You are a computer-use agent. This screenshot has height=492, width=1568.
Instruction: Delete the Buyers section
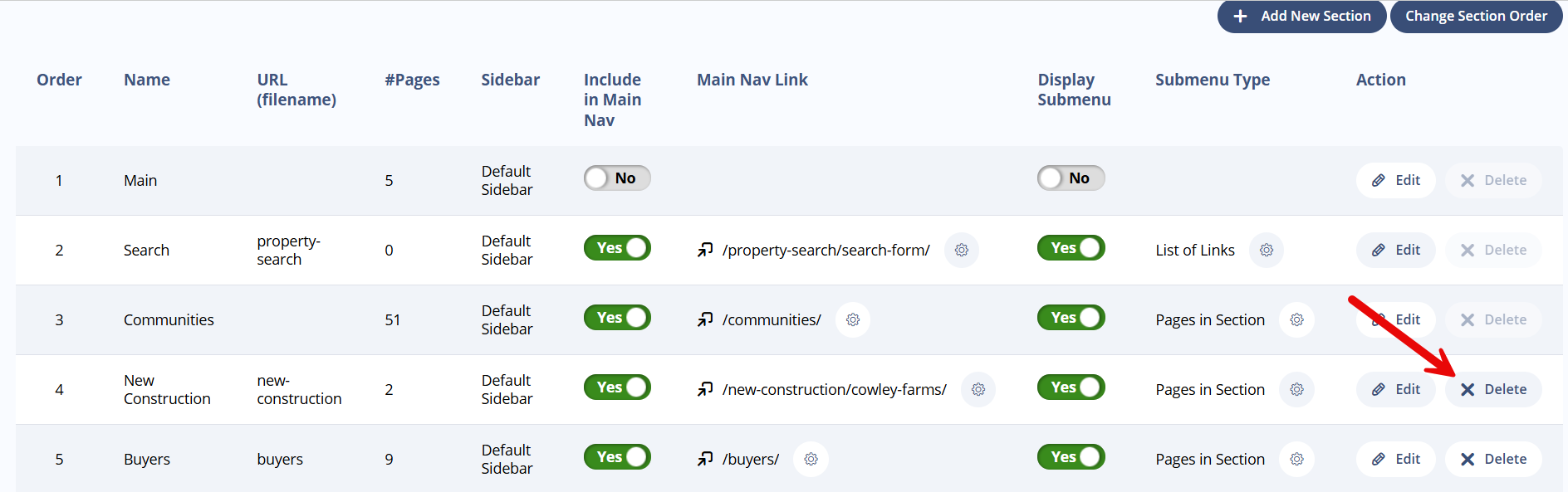(x=1493, y=459)
